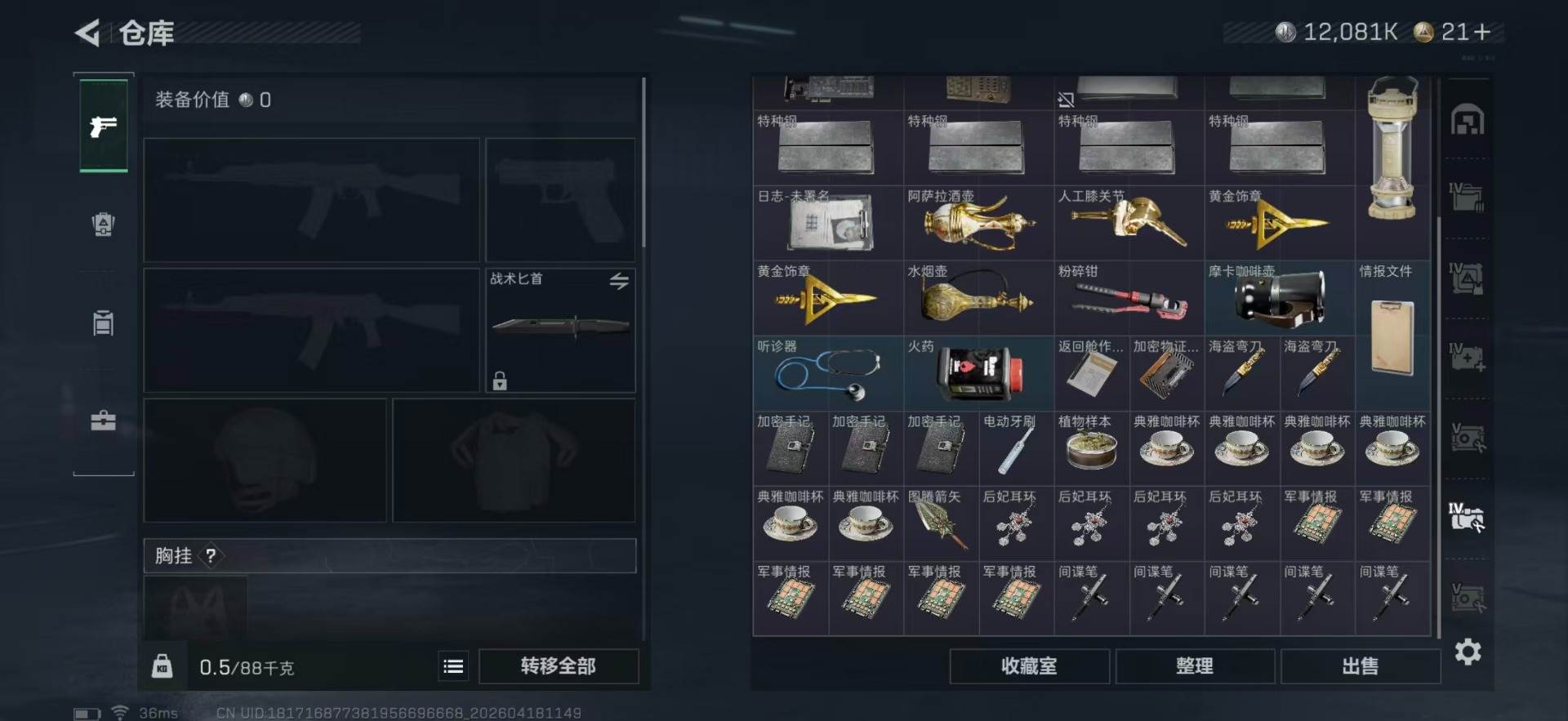Toggle the list view icon beside 转移全部
Viewport: 1568px width, 721px height.
click(453, 666)
